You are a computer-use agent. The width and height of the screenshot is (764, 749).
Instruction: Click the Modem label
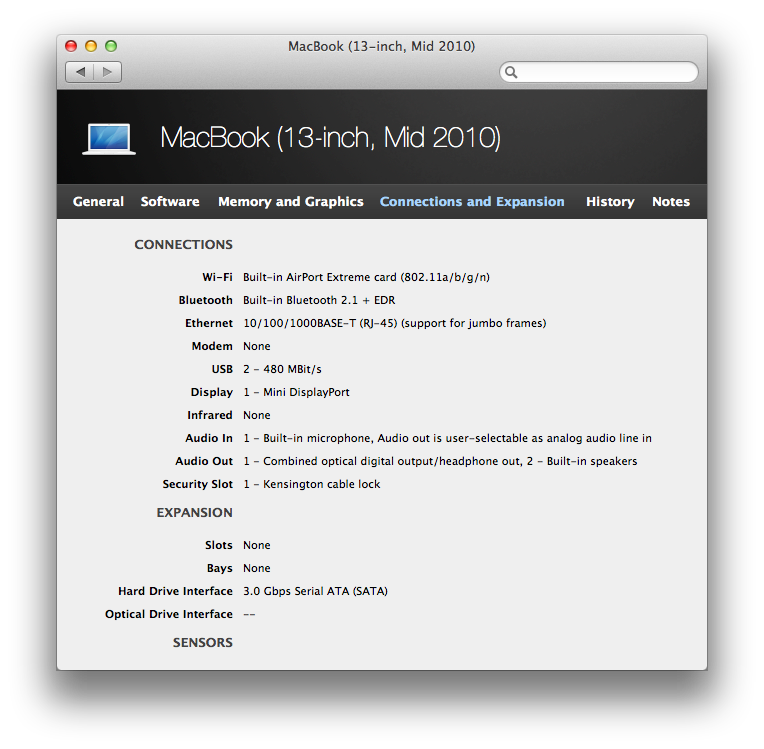coord(212,346)
